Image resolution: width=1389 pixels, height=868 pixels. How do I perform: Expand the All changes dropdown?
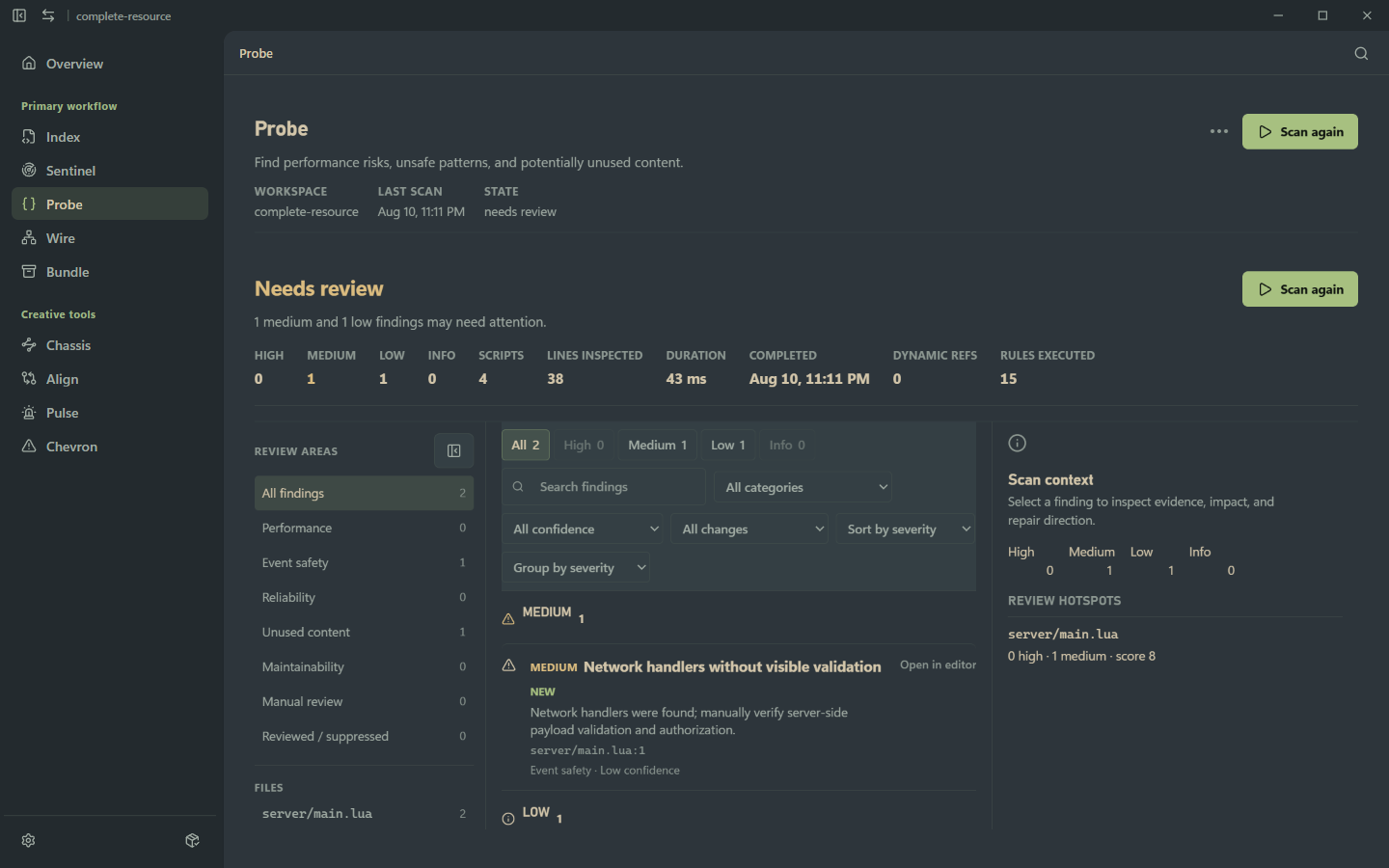pos(750,529)
